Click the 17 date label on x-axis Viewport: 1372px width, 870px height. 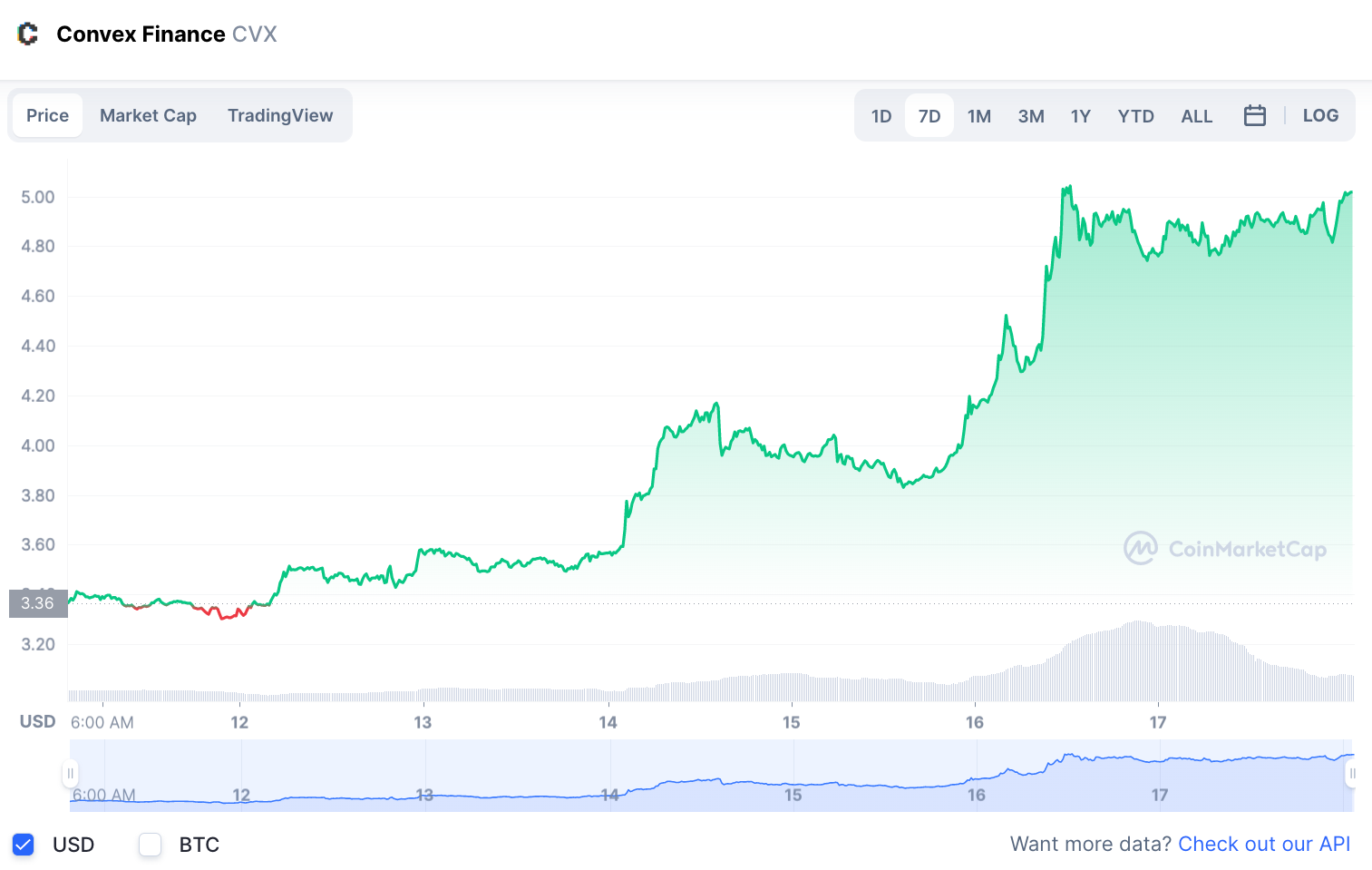[1158, 722]
